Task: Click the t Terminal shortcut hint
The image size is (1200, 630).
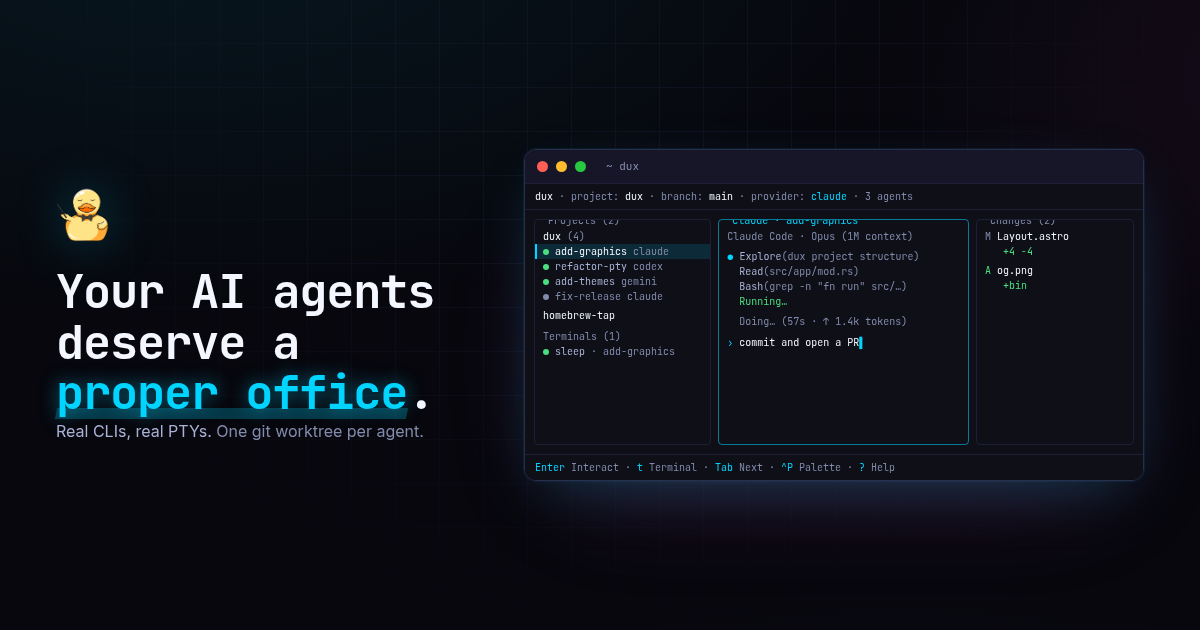Action: pyautogui.click(x=667, y=468)
